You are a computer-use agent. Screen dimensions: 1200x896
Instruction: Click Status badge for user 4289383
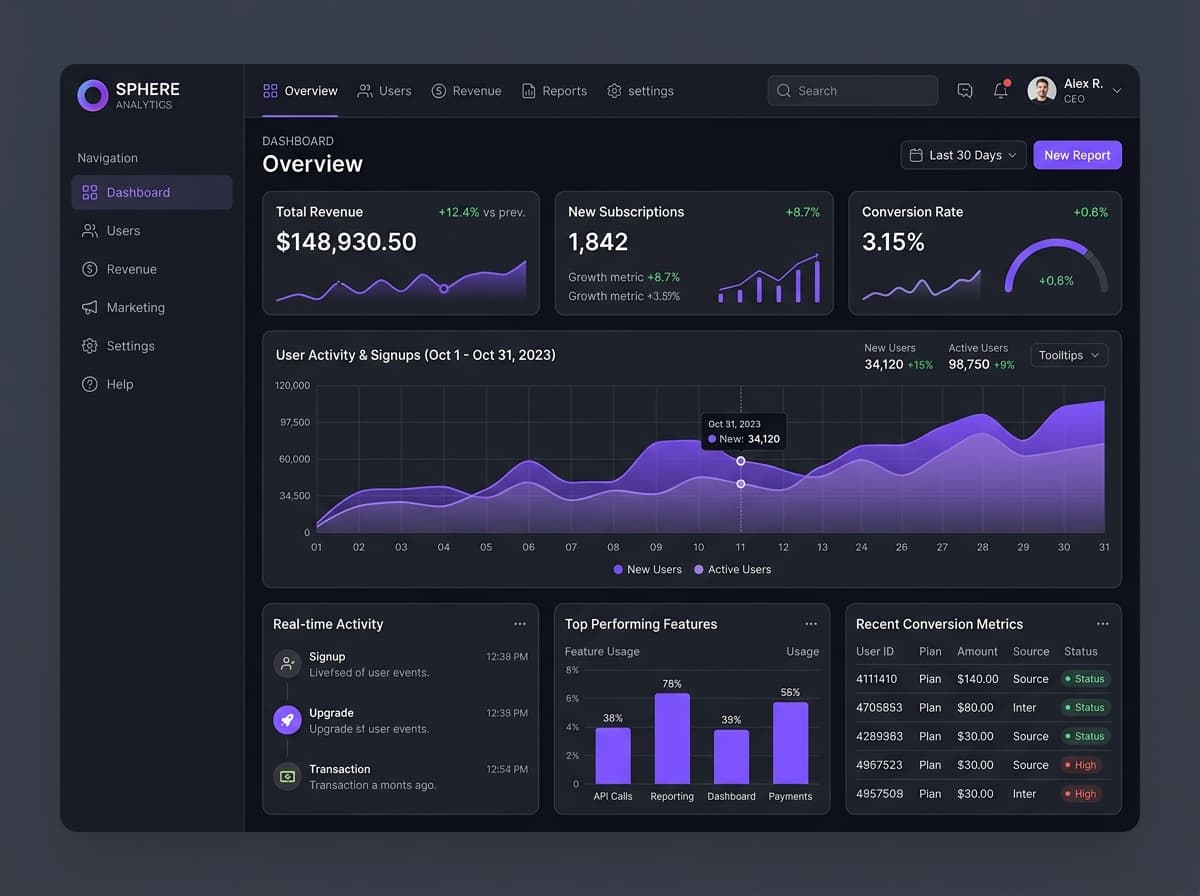(x=1086, y=736)
